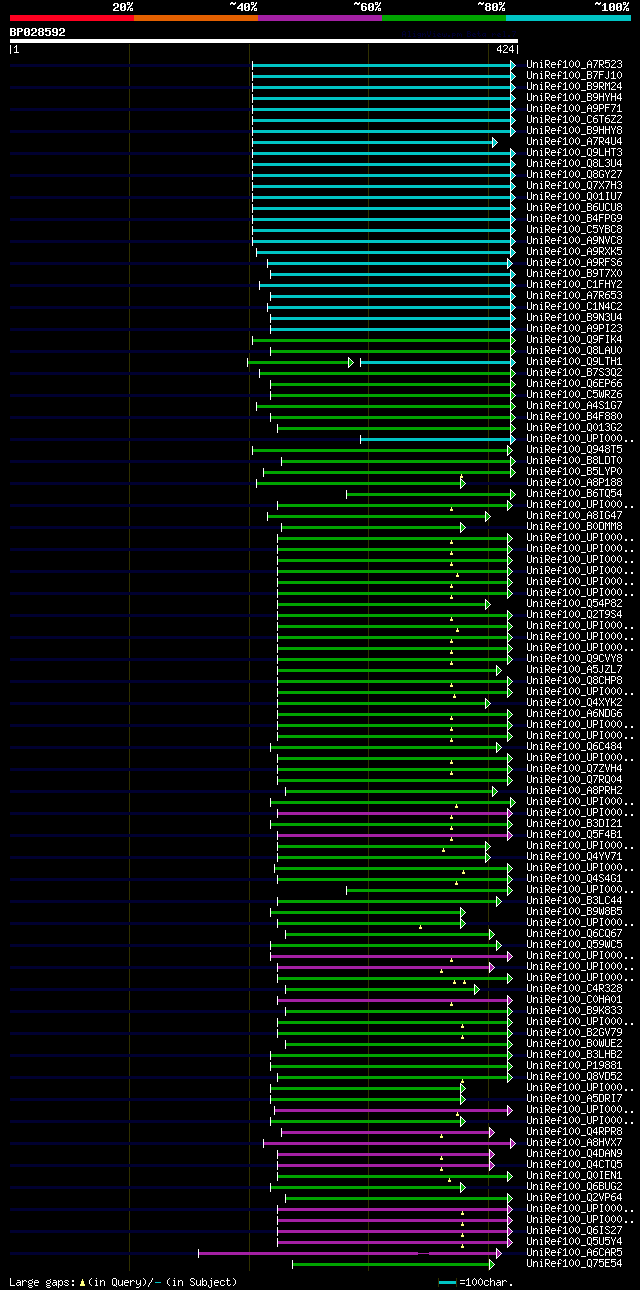Click the purple ~60% legend color segment
Screen dimensions: 640x1290
point(320,18)
